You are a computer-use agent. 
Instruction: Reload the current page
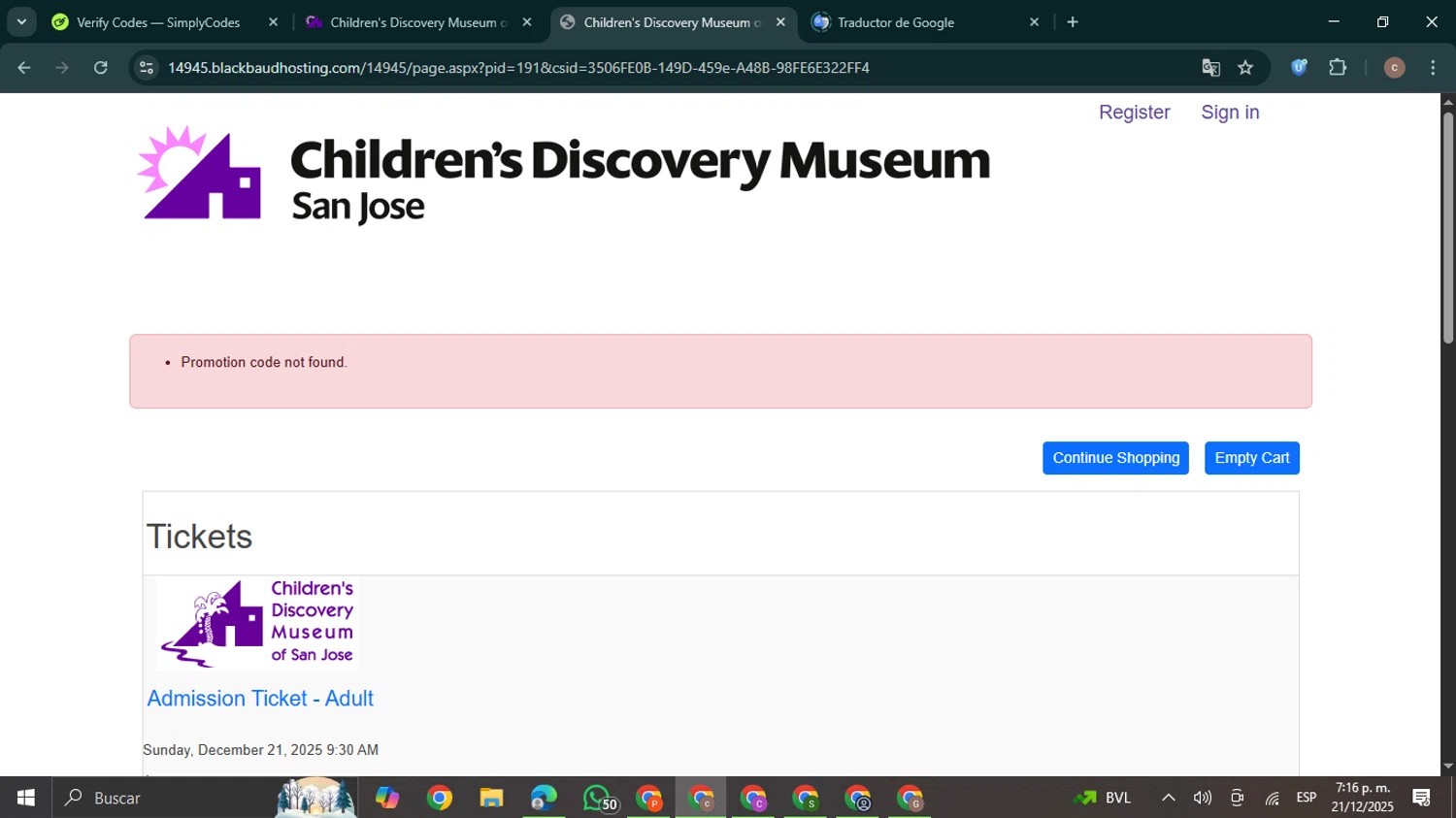click(101, 68)
